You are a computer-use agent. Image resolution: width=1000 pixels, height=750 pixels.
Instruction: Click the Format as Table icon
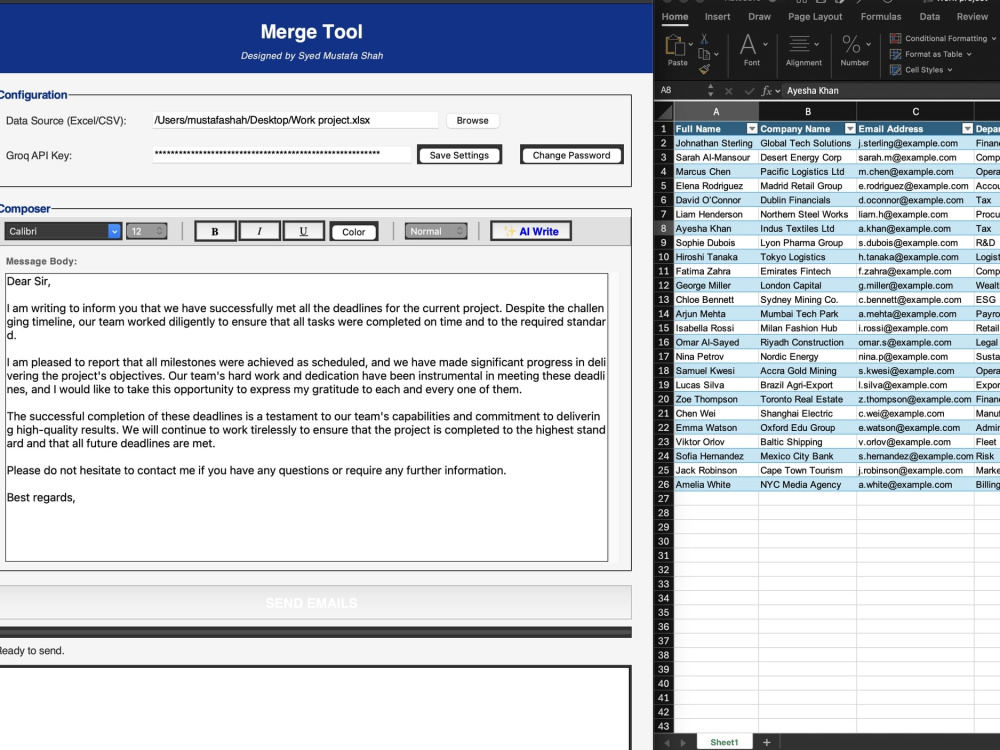pos(895,54)
